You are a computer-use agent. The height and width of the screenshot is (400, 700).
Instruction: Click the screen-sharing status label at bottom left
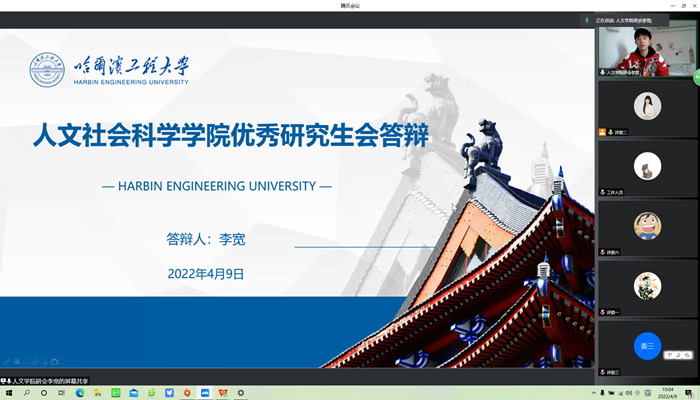pos(47,380)
